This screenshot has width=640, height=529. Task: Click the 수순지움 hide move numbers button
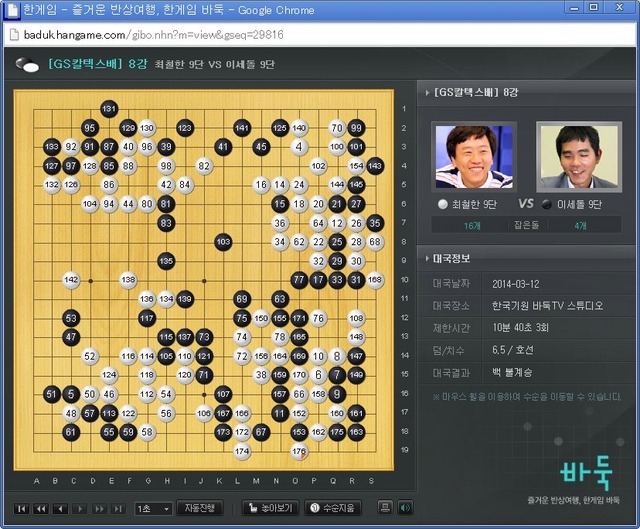click(x=332, y=508)
